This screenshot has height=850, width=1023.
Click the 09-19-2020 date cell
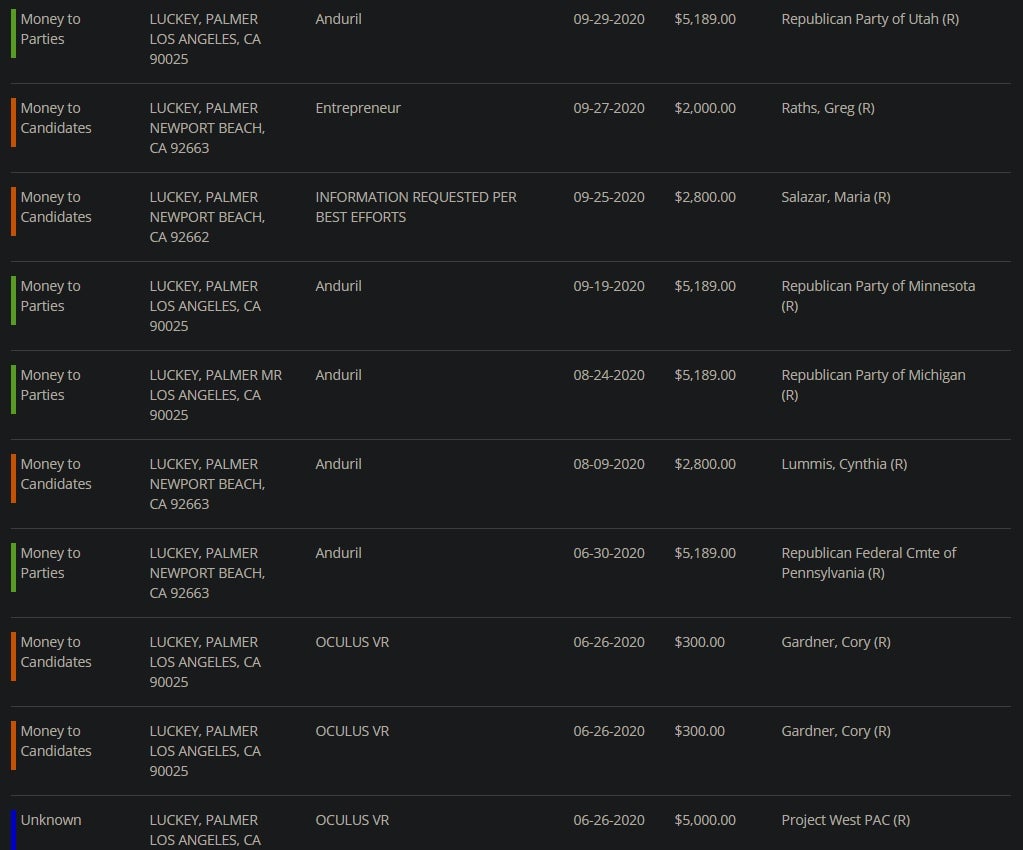(x=608, y=286)
